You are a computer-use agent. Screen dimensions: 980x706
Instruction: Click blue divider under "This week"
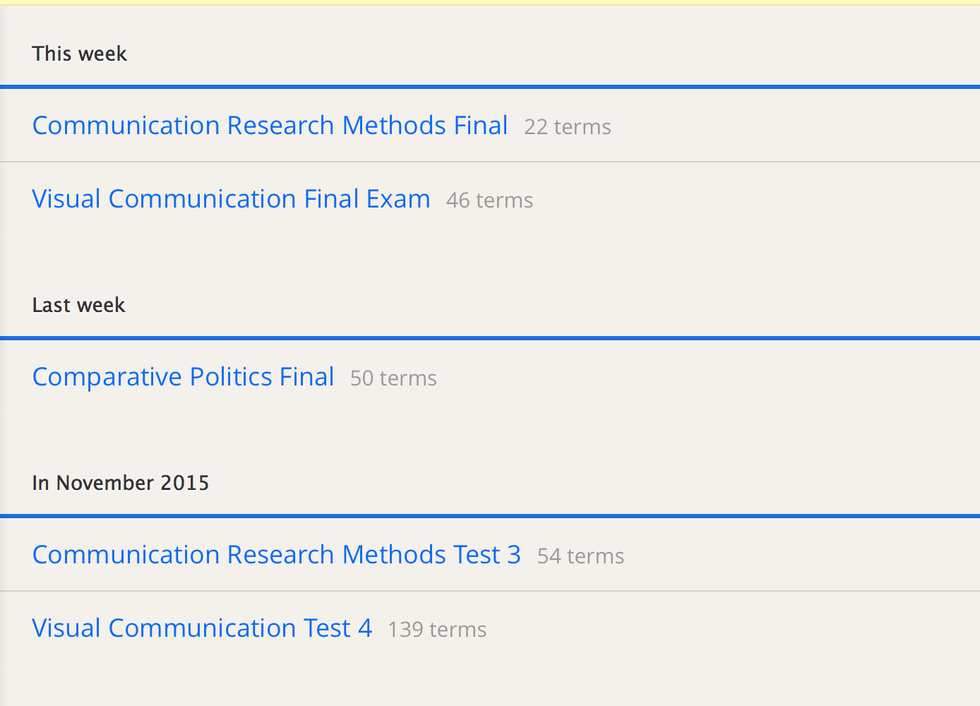tap(490, 87)
